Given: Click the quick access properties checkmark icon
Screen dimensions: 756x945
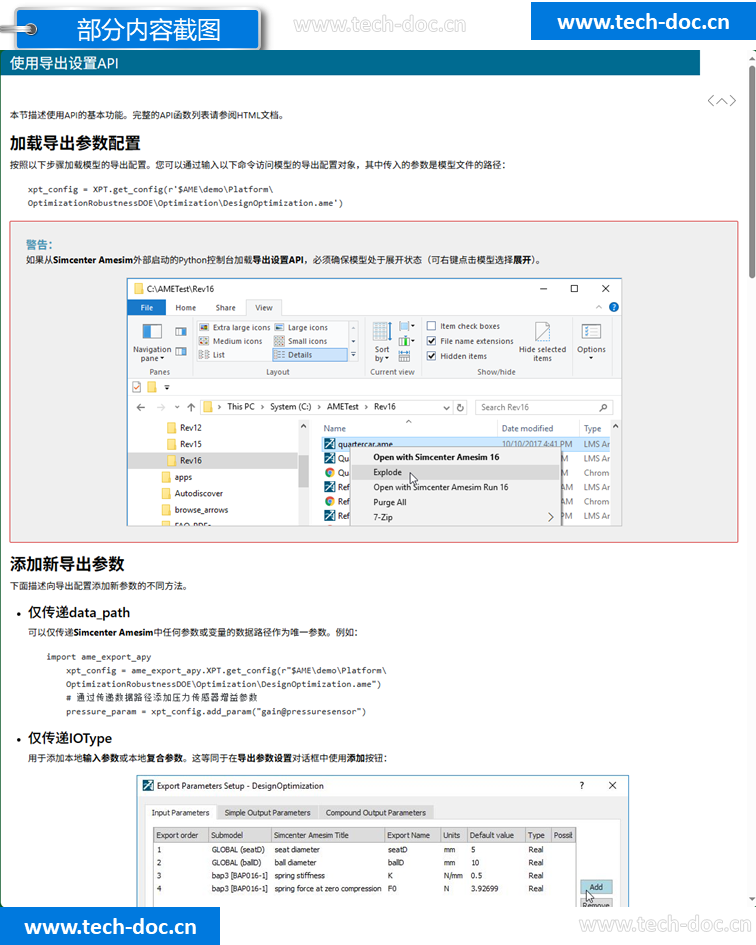Looking at the screenshot, I should pyautogui.click(x=137, y=387).
